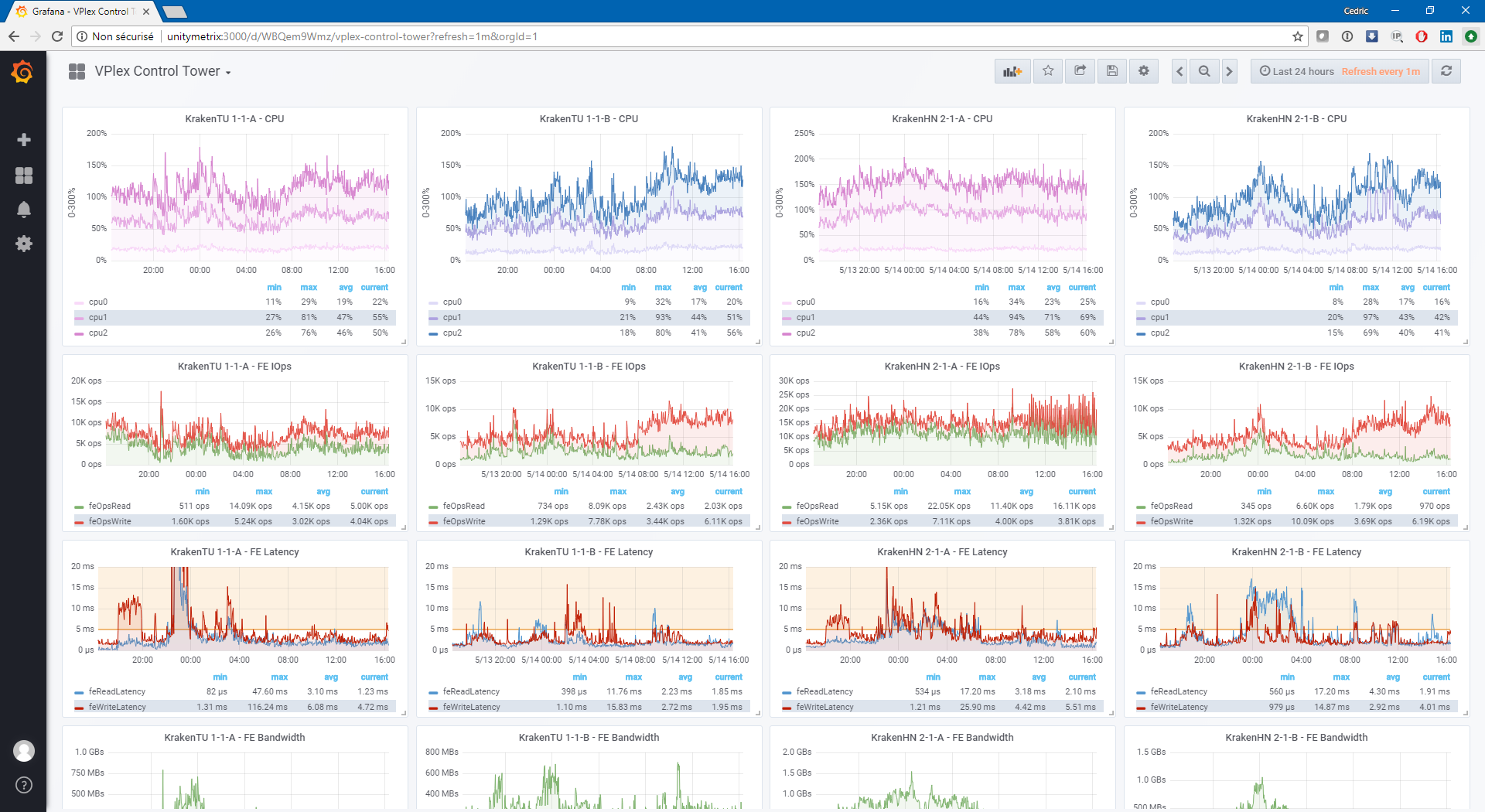The height and width of the screenshot is (812, 1485).
Task: Shift time range backward with left arrow
Action: (x=1179, y=71)
